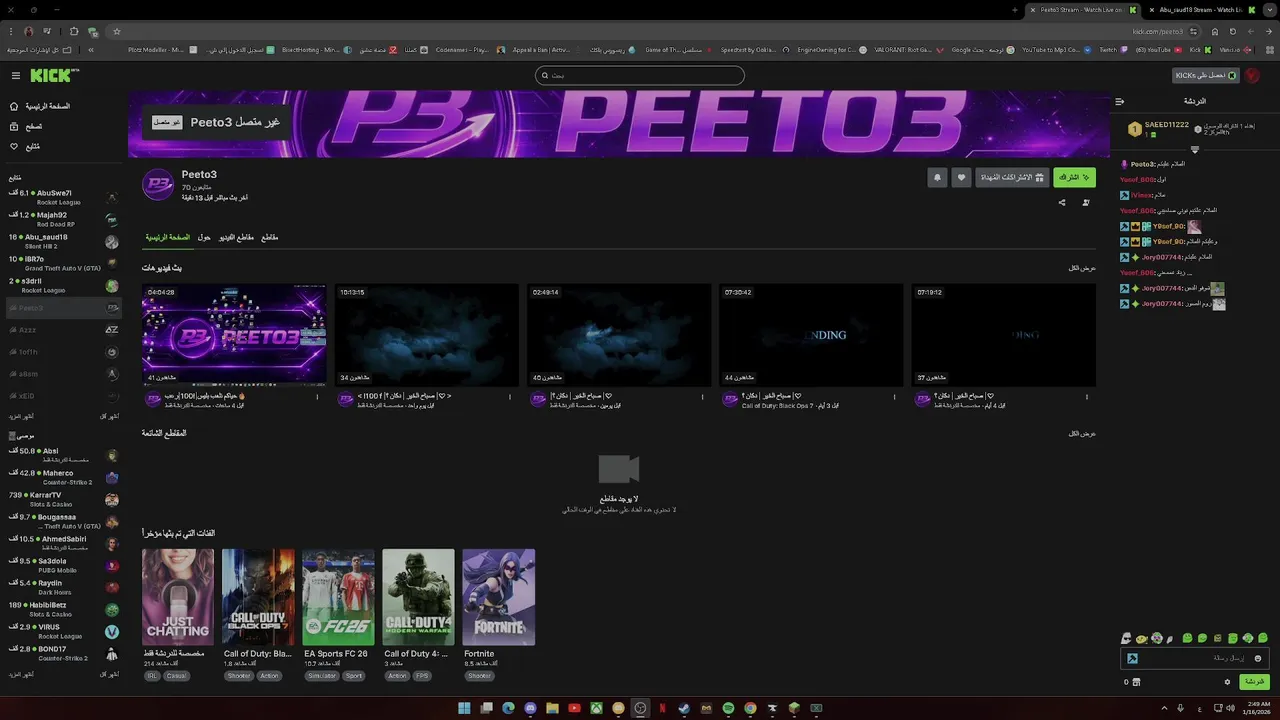Image resolution: width=1280 pixels, height=720 pixels.
Task: Focus the Kick search box
Action: click(x=640, y=75)
